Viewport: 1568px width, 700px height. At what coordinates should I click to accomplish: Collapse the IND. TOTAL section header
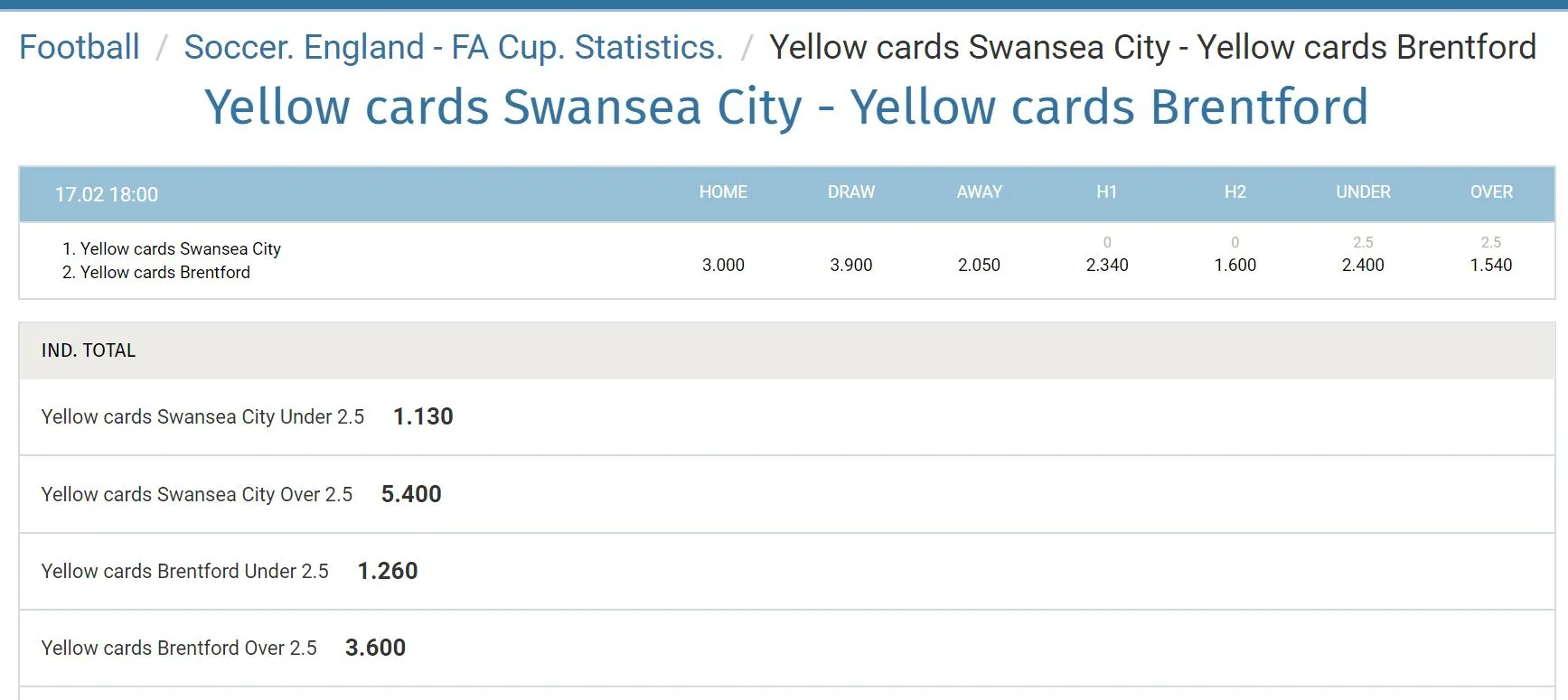[x=89, y=350]
